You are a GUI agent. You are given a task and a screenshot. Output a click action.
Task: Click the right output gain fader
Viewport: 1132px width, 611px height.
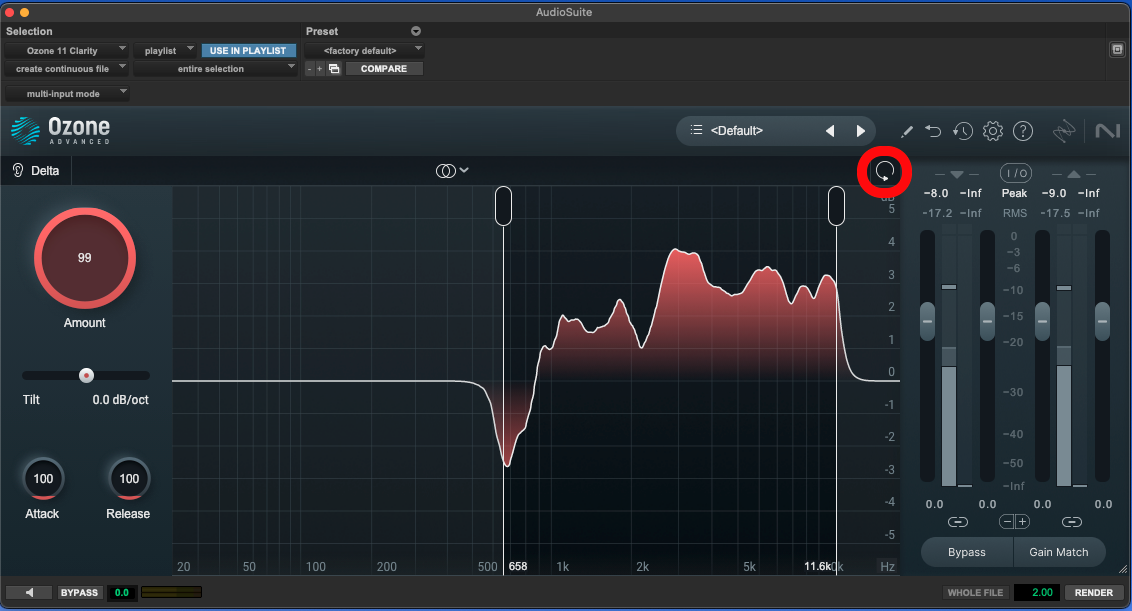pos(1102,321)
